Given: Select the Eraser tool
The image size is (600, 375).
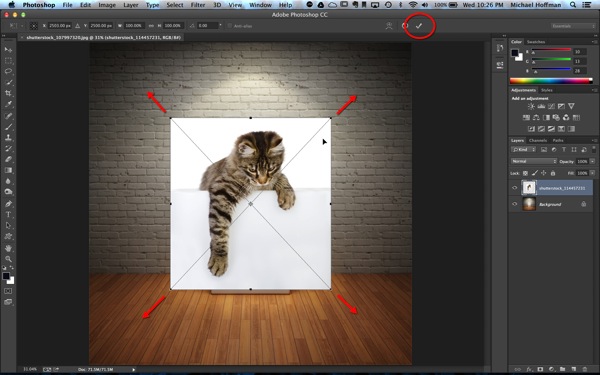Looking at the screenshot, I should click(8, 159).
